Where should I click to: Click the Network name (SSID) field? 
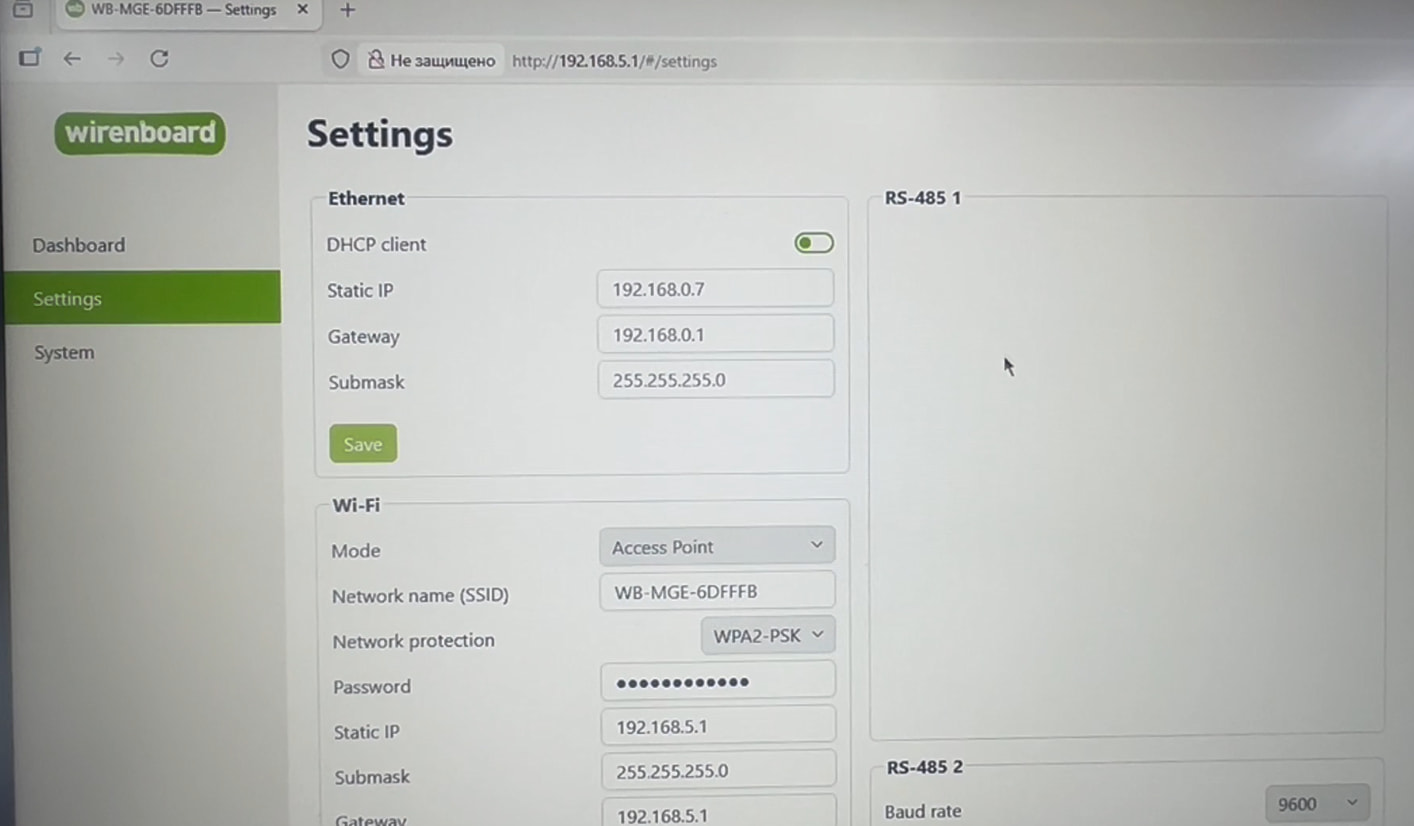[x=717, y=592]
